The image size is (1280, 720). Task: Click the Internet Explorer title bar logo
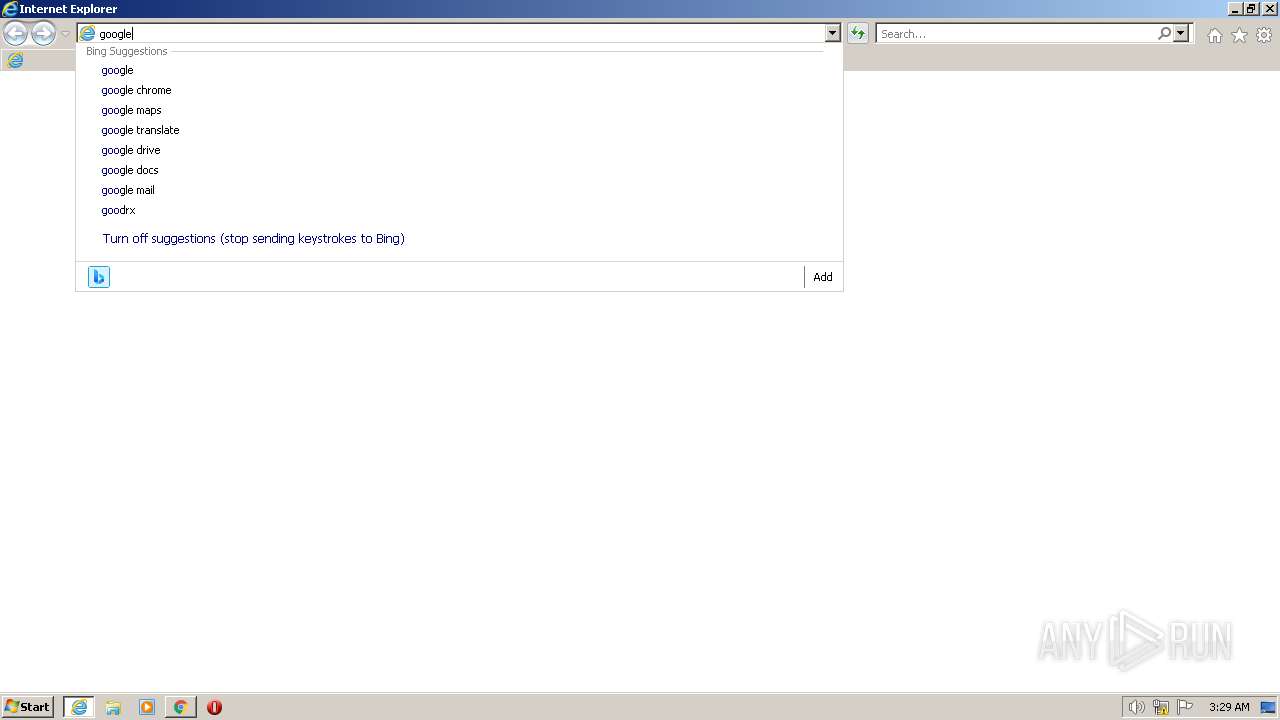(10, 9)
